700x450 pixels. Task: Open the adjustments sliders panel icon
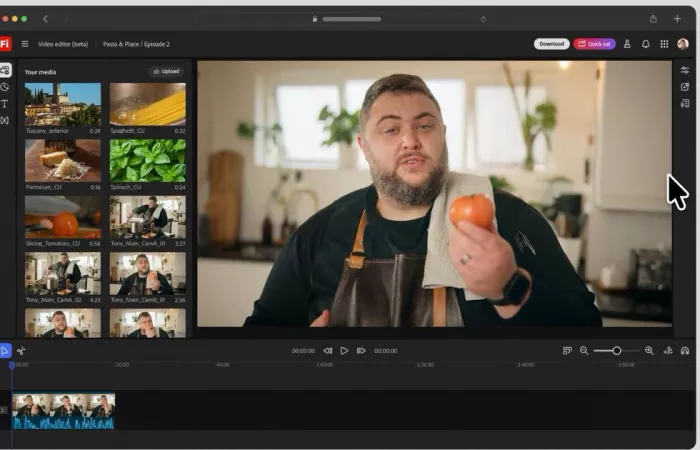pos(685,70)
